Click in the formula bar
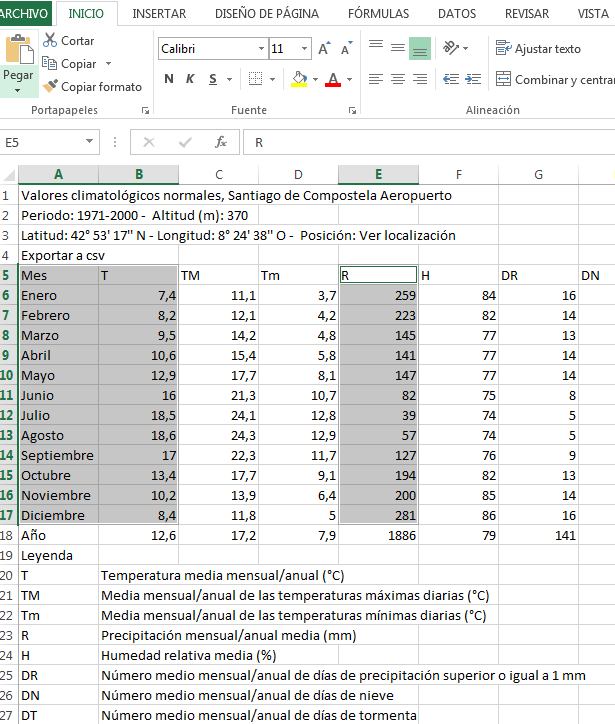 click(429, 142)
